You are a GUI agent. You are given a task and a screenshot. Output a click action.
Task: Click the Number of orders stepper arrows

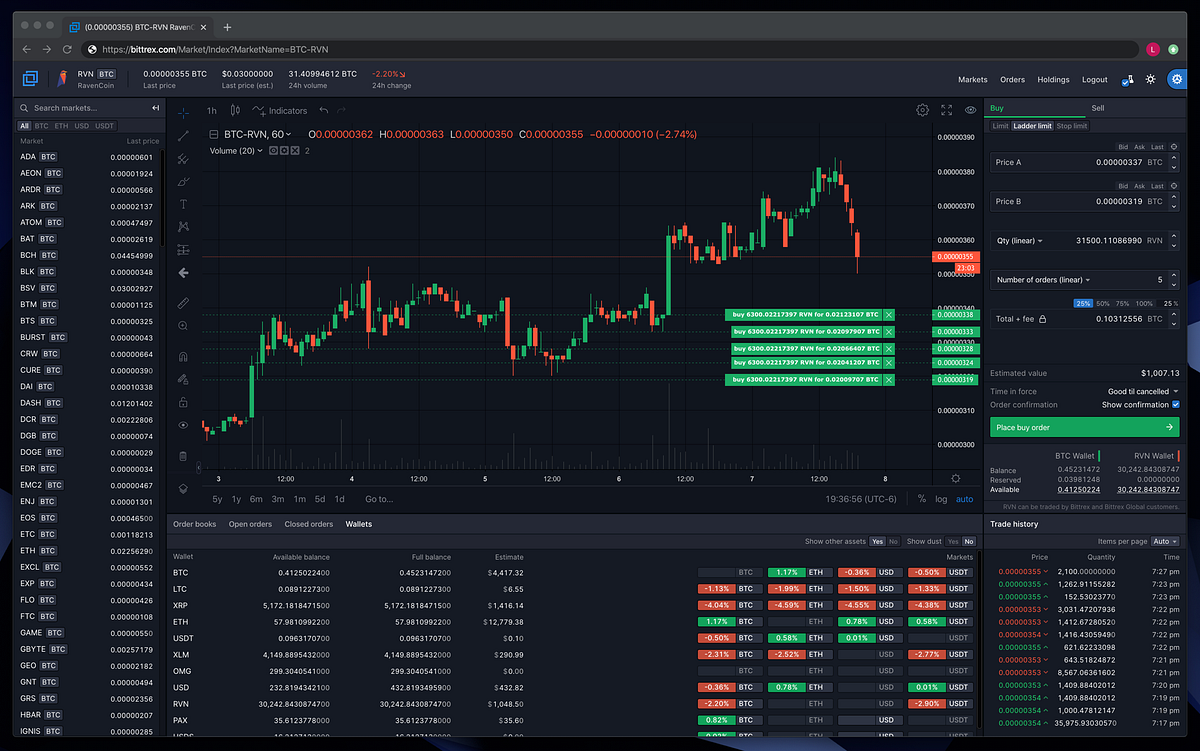tap(1175, 281)
